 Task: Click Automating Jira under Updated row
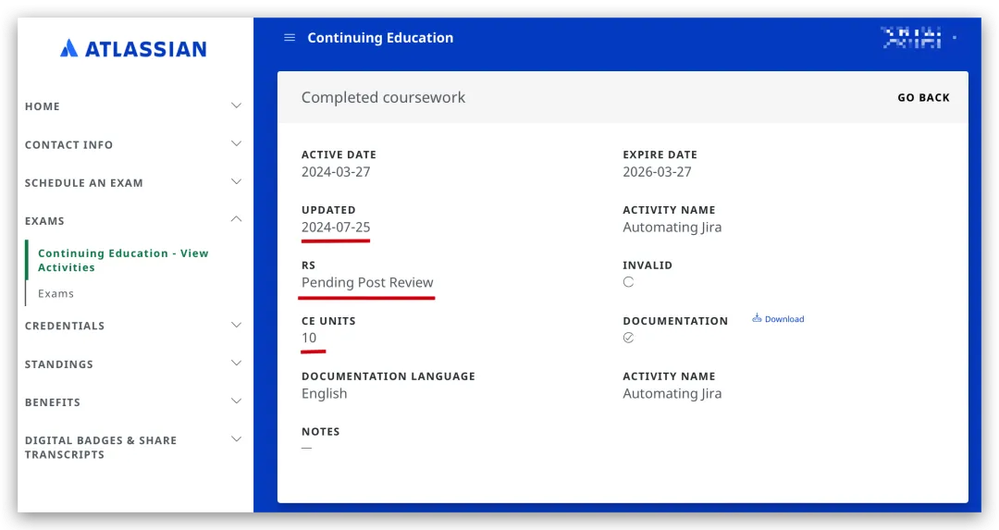(672, 227)
